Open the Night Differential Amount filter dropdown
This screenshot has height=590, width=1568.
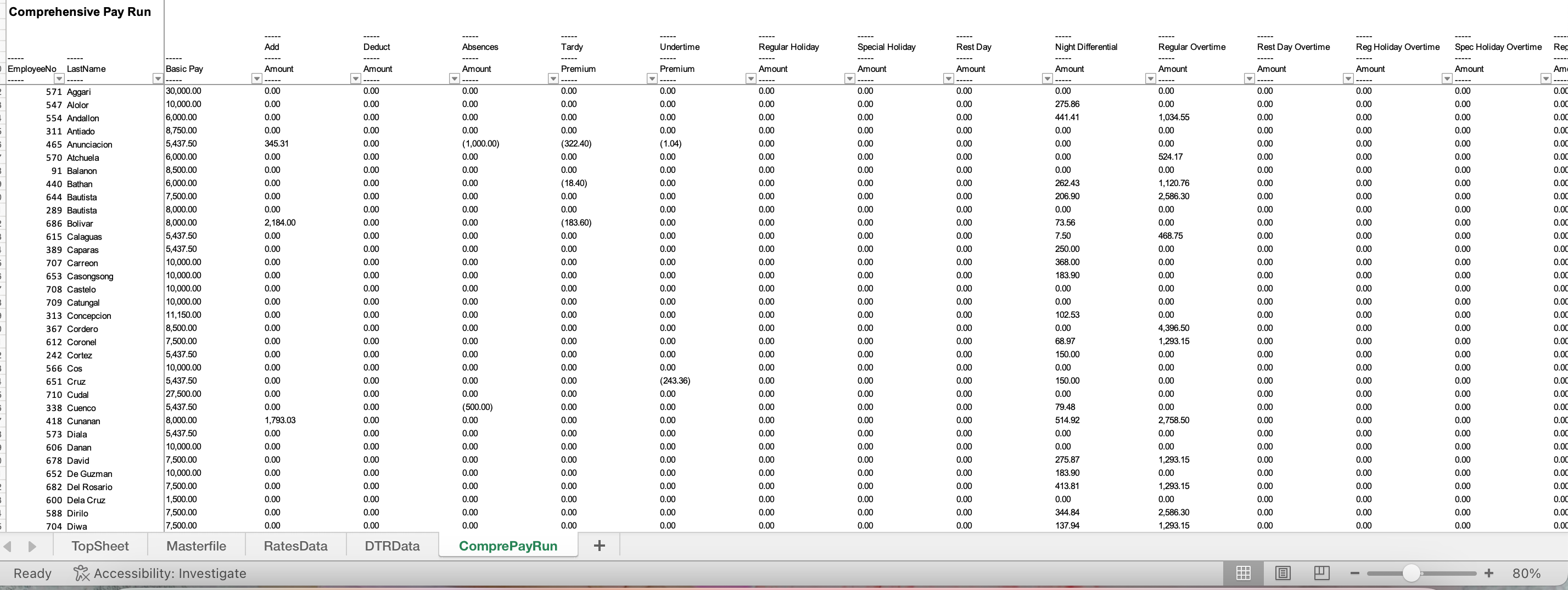point(1150,78)
